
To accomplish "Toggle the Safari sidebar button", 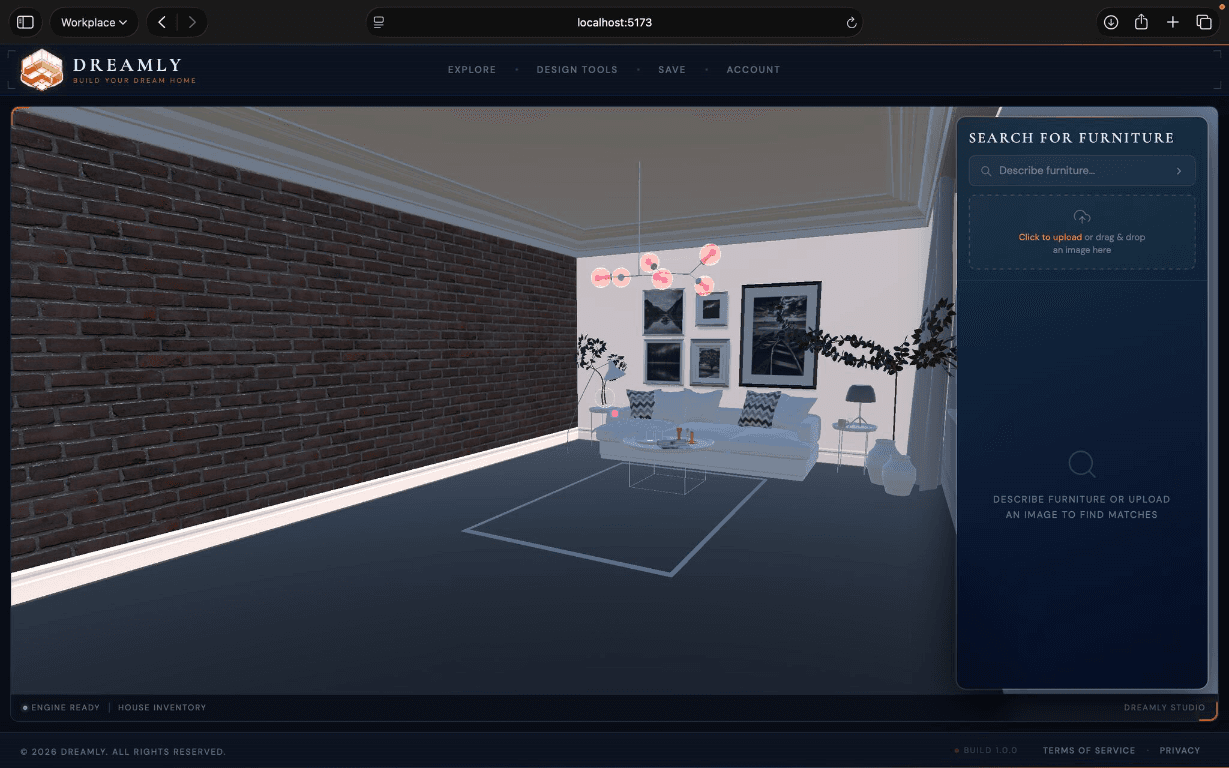I will (25, 22).
